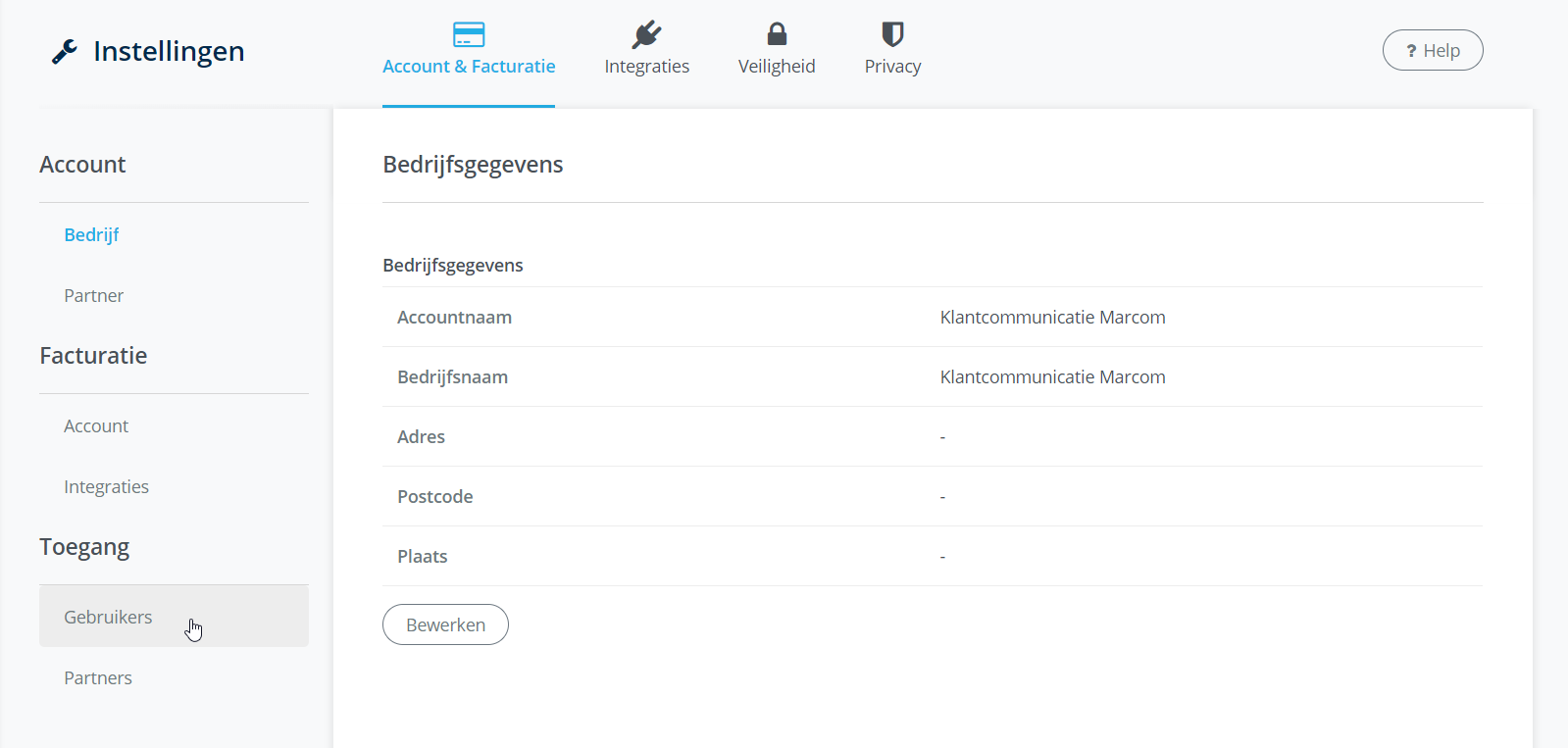Click the padlock icon above Veiligheid
Screen dimensions: 1568x748
(x=777, y=34)
